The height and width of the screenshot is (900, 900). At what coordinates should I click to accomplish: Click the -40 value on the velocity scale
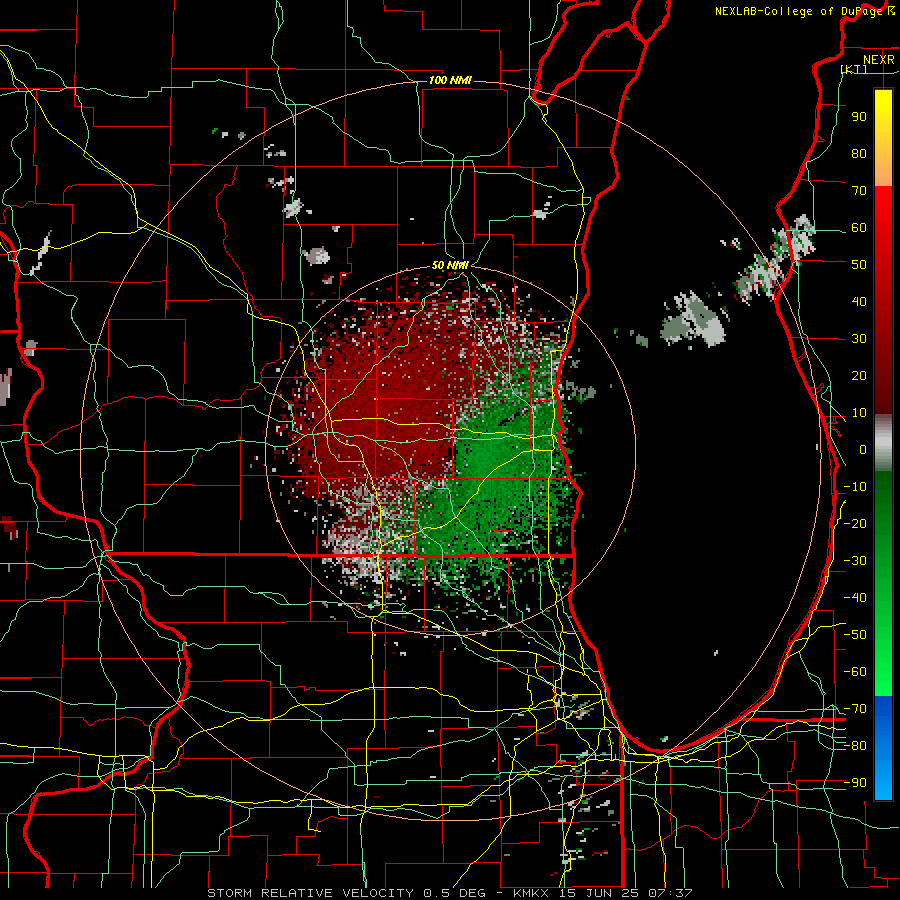point(855,598)
